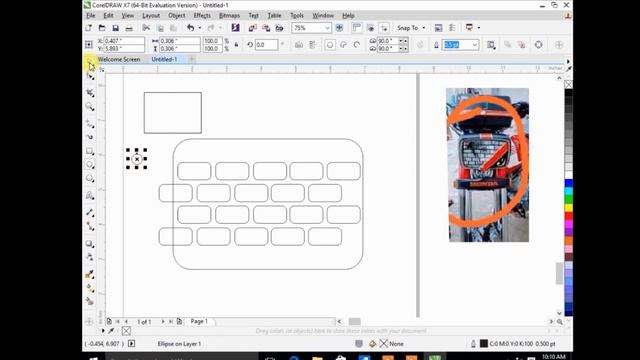Select the Page 1 tab
The image size is (640, 360).
199,321
